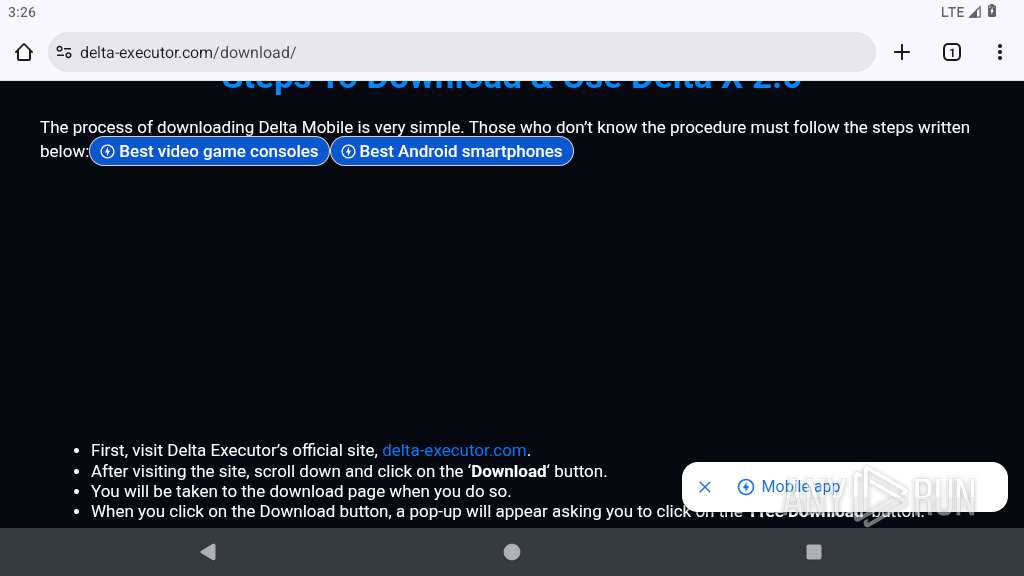Tap the Android back navigation button
1024x576 pixels.
(208, 552)
